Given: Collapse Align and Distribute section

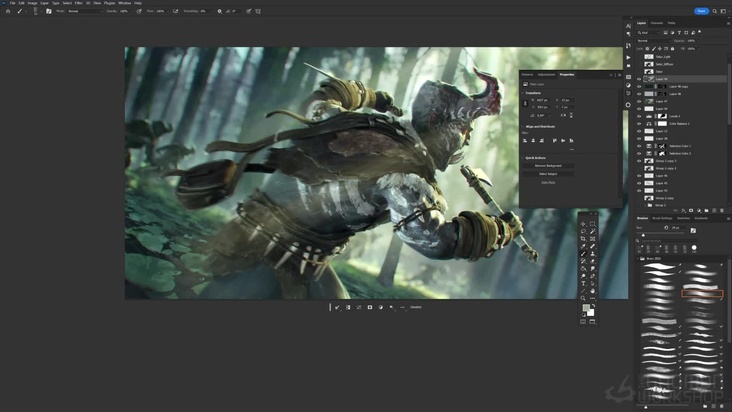Looking at the screenshot, I should pyautogui.click(x=522, y=126).
